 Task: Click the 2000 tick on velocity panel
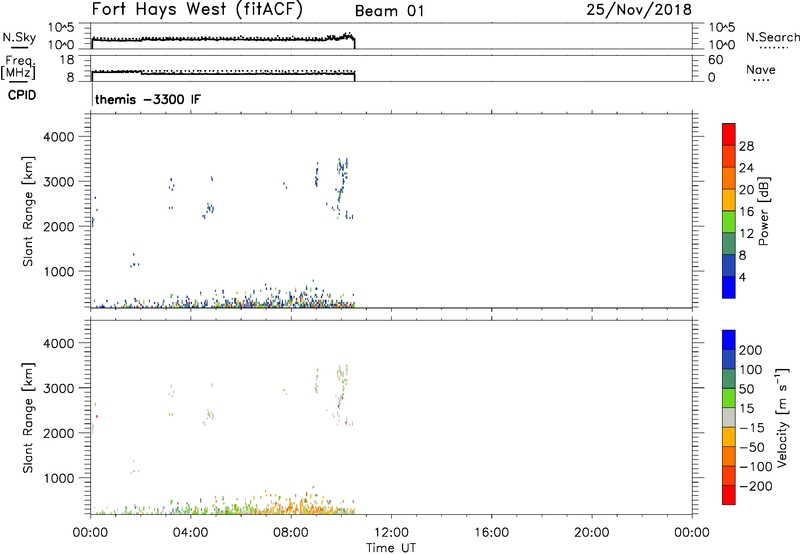click(58, 433)
